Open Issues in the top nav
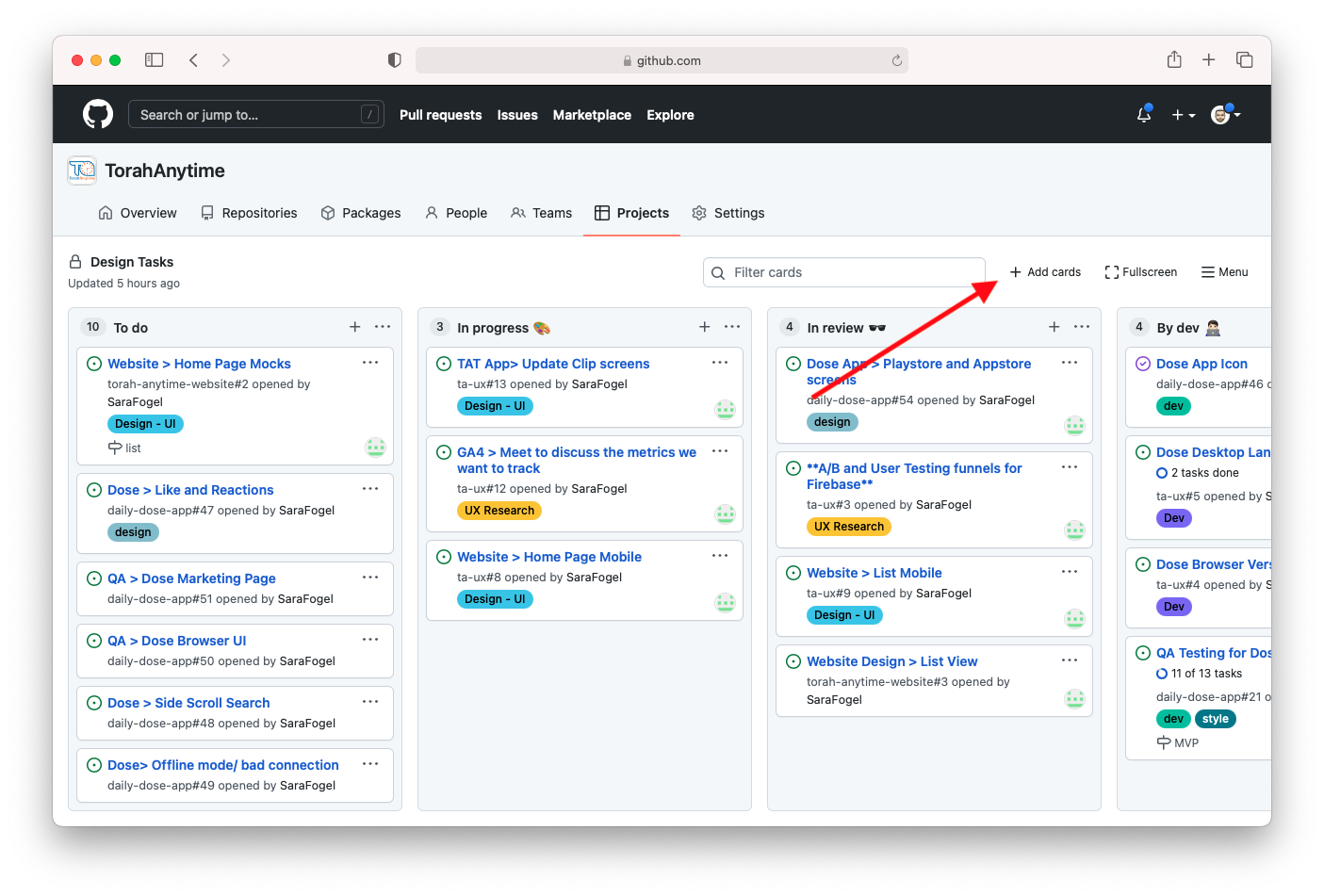This screenshot has height=896, width=1324. (x=517, y=115)
